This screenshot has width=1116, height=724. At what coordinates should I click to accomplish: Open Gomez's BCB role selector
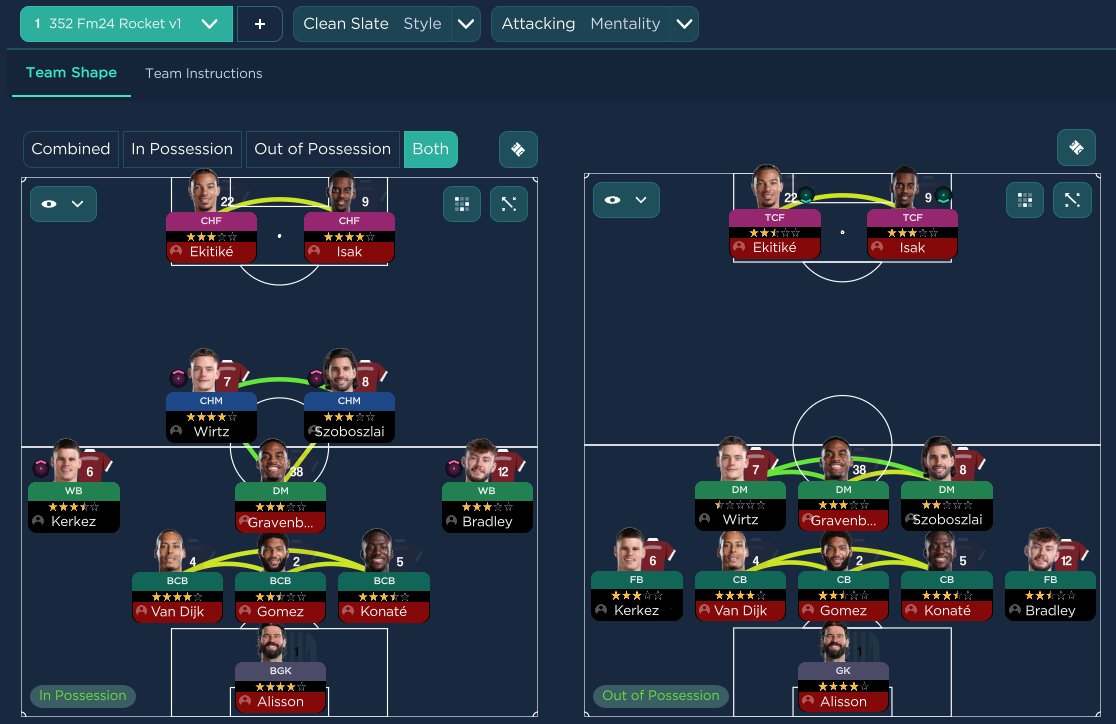tap(280, 580)
